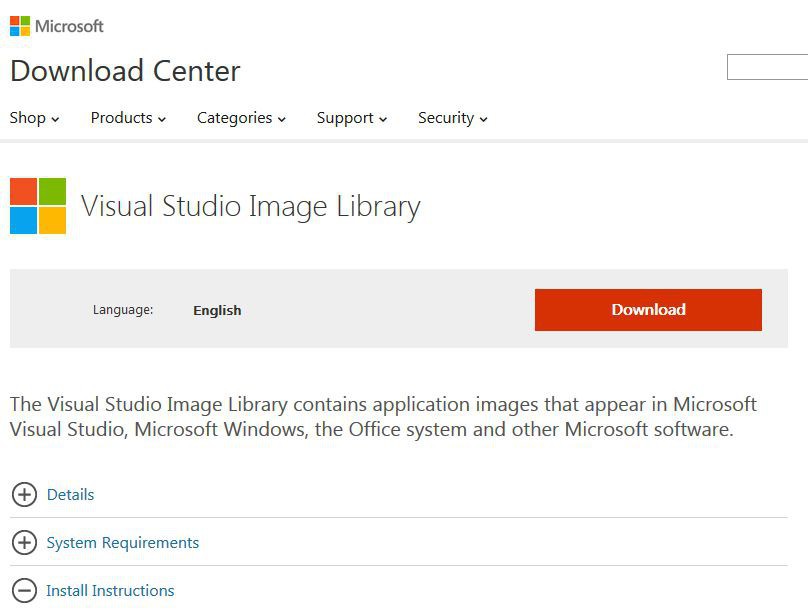The height and width of the screenshot is (612, 808).
Task: Open the Support menu
Action: click(x=351, y=118)
